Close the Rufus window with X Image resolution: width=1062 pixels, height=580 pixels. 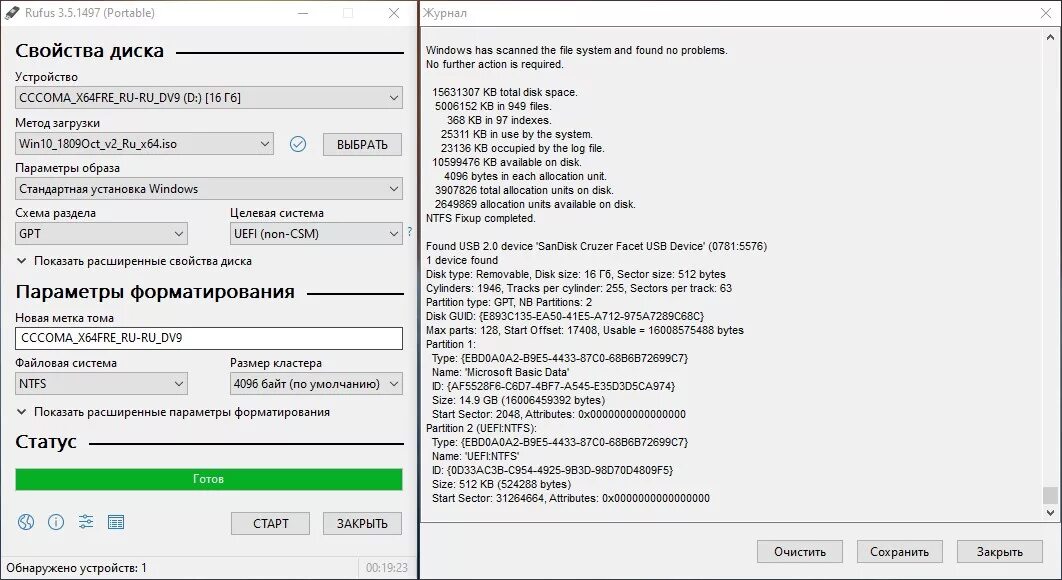tap(394, 13)
